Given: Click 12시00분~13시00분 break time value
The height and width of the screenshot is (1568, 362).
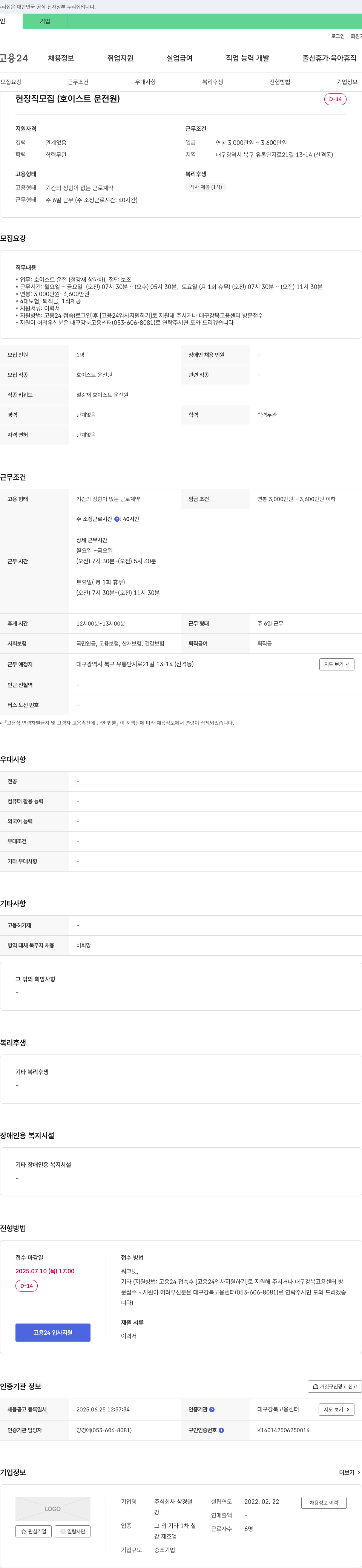Looking at the screenshot, I should pyautogui.click(x=100, y=624).
